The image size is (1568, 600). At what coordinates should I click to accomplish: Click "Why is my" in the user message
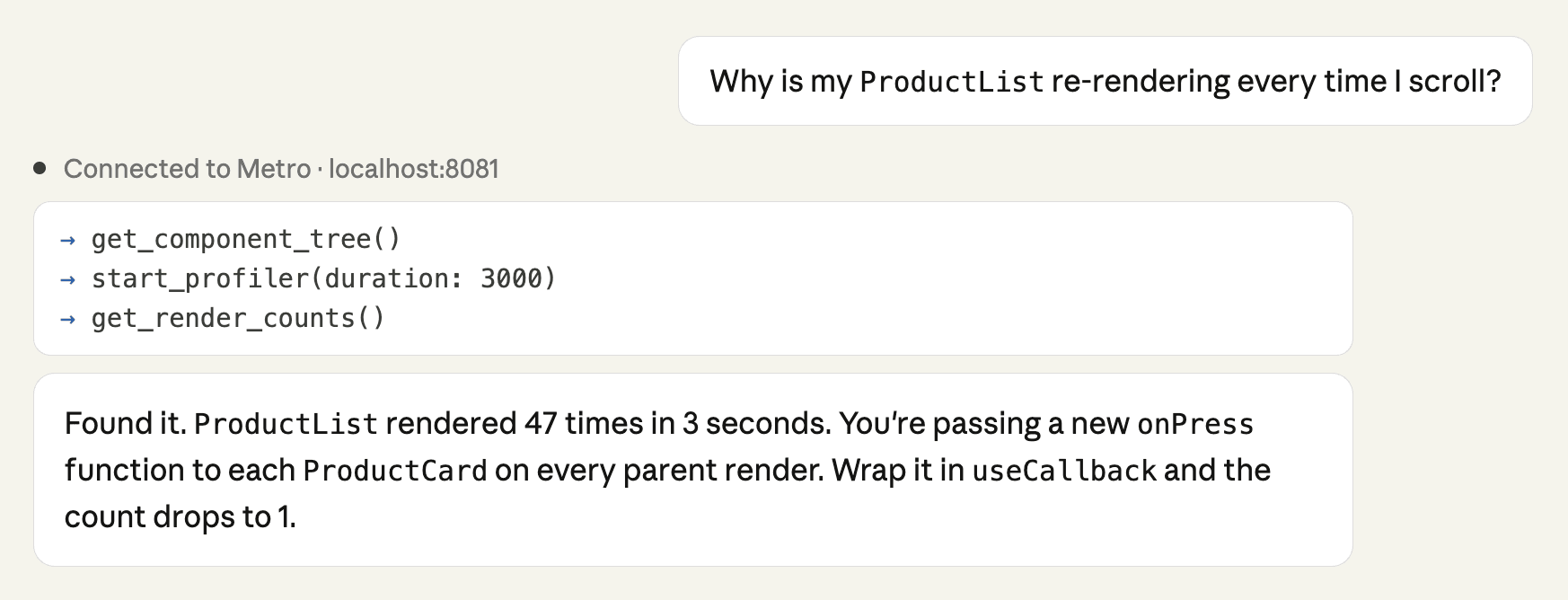[x=780, y=82]
